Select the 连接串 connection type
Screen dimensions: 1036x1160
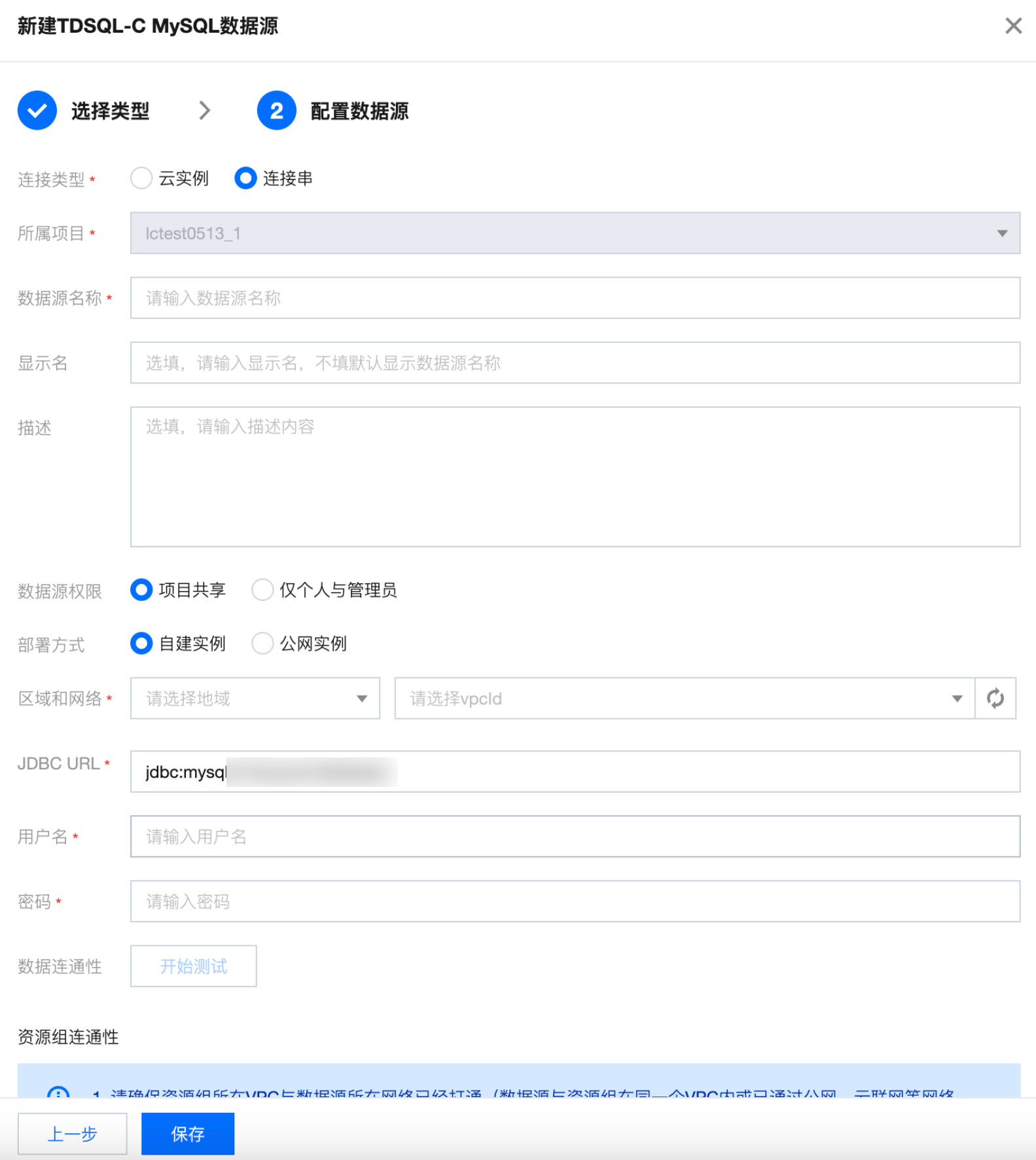[x=245, y=178]
